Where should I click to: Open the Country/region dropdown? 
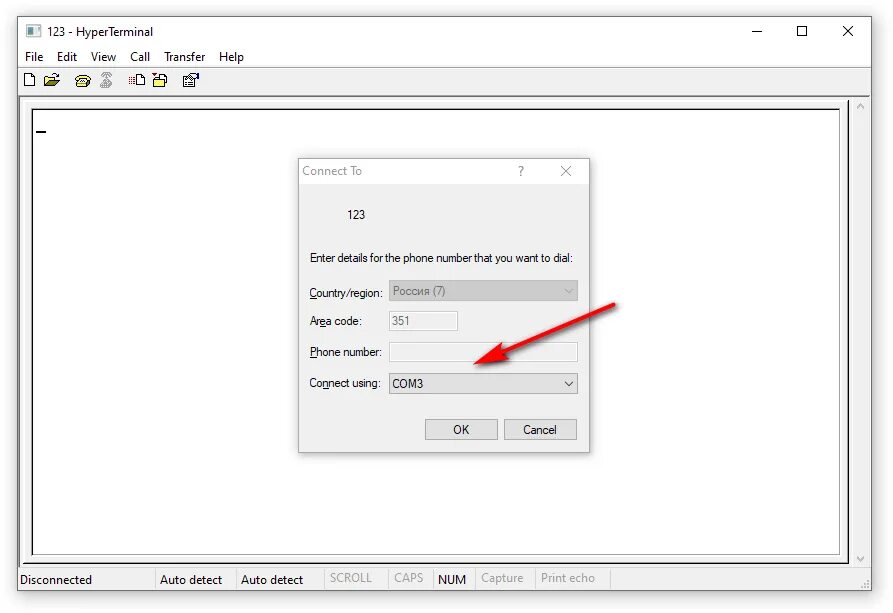coord(483,291)
